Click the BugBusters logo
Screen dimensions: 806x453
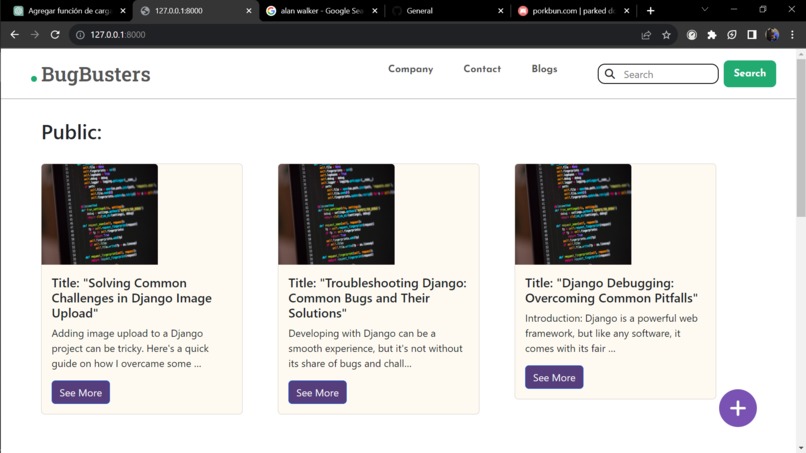pyautogui.click(x=90, y=75)
